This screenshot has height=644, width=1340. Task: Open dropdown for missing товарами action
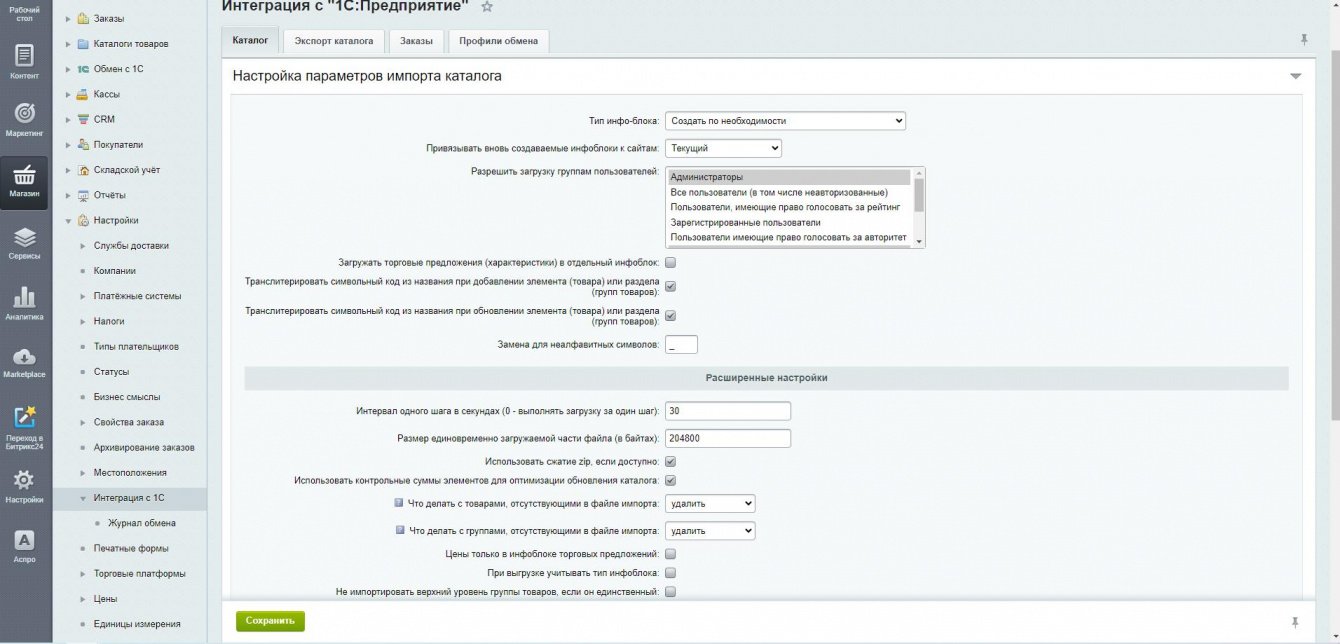point(710,503)
